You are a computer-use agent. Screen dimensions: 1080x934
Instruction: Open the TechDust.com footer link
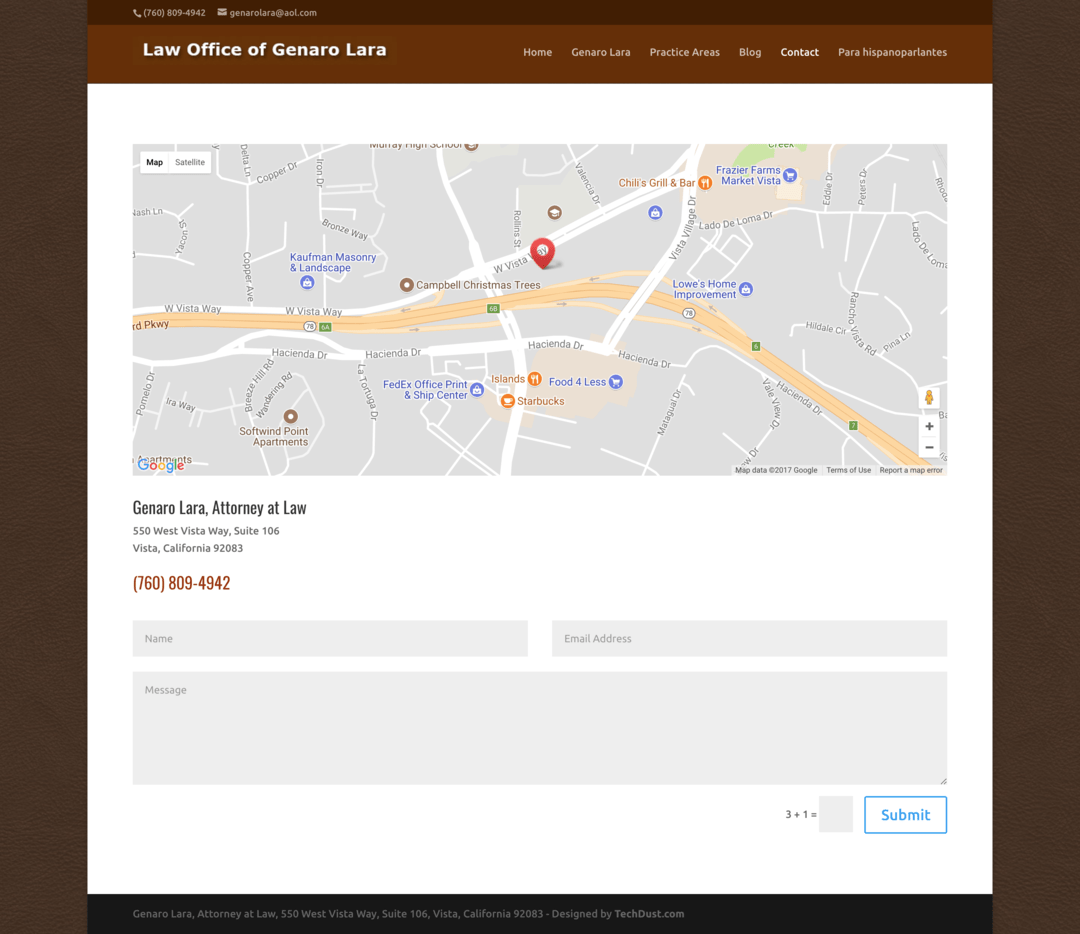[649, 913]
